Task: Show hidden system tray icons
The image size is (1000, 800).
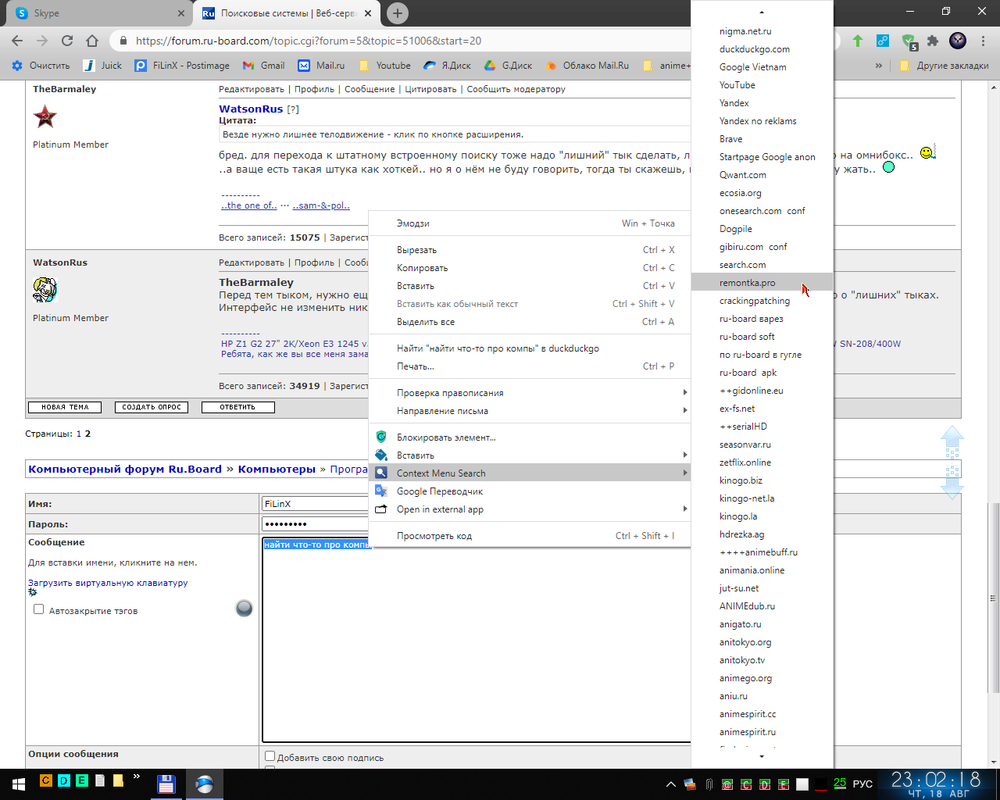Action: [x=670, y=784]
